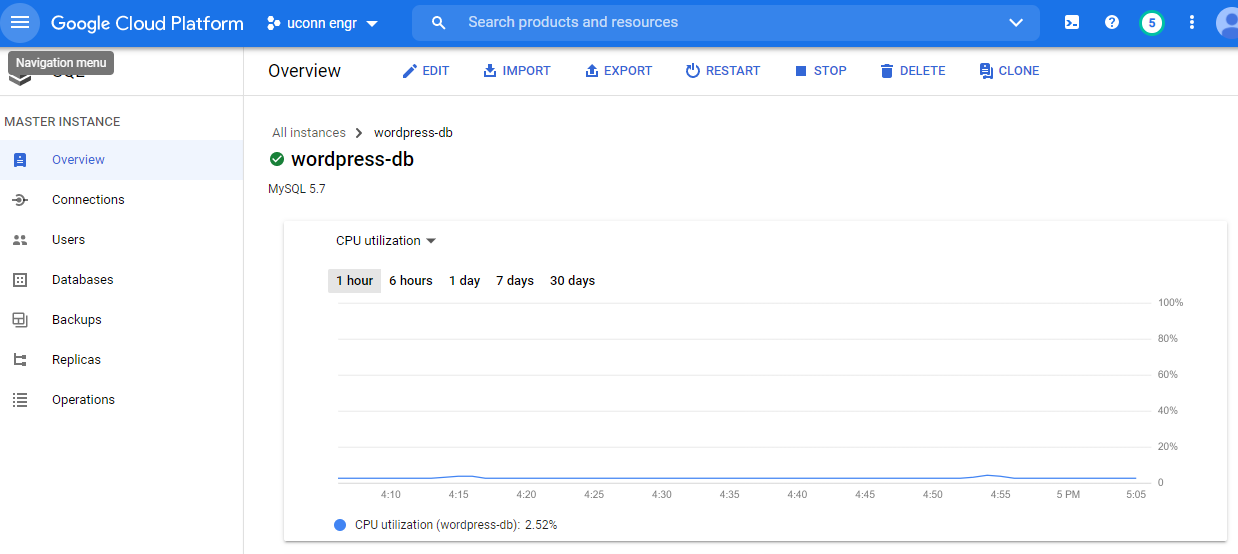Show notifications badge with 5
The width and height of the screenshot is (1238, 554).
(x=1152, y=22)
